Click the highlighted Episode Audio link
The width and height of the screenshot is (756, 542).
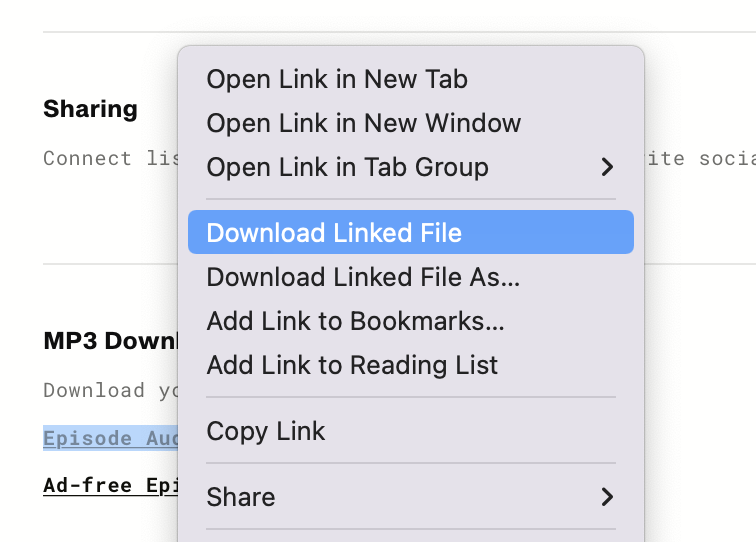tap(110, 438)
